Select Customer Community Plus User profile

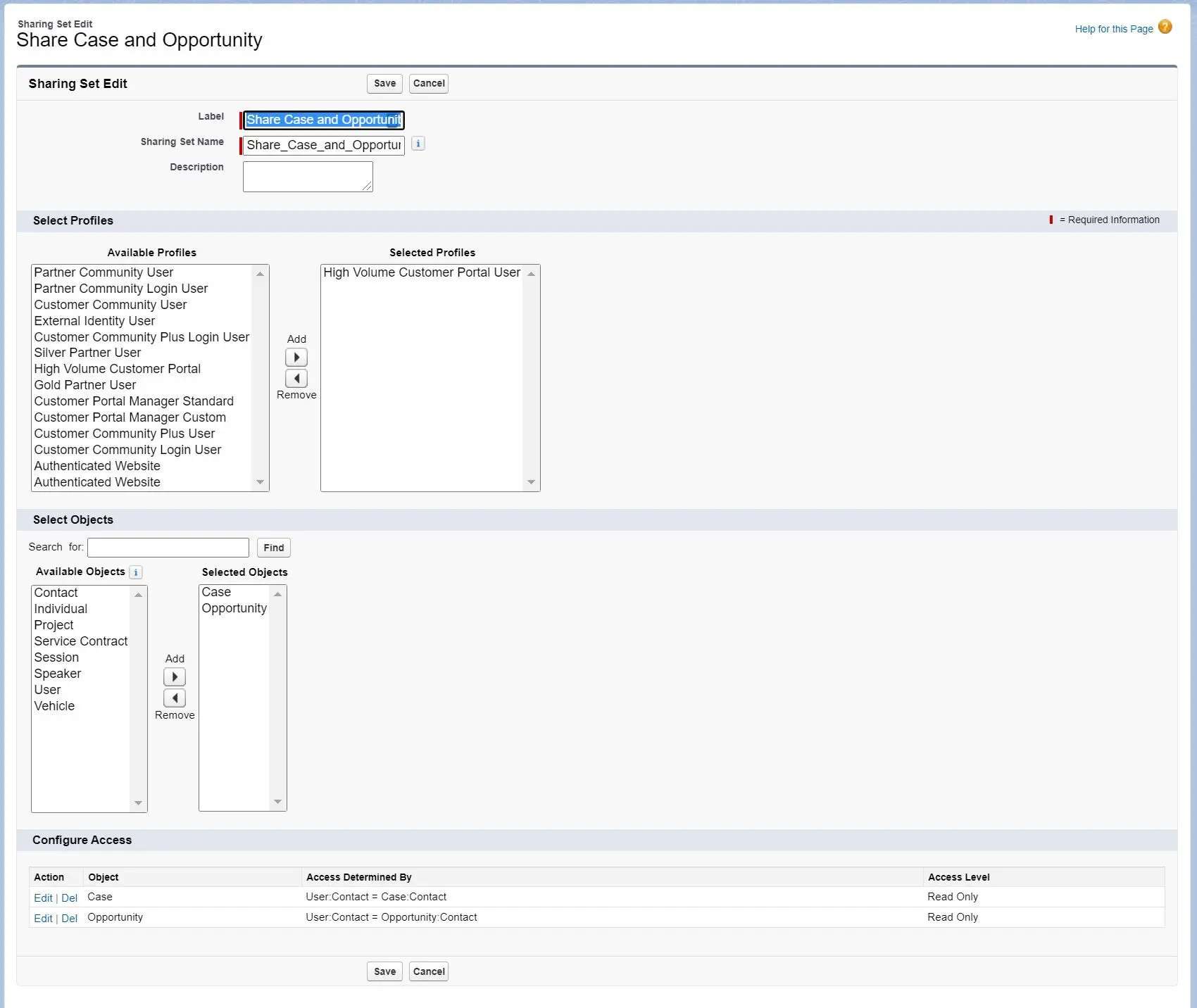(x=142, y=434)
